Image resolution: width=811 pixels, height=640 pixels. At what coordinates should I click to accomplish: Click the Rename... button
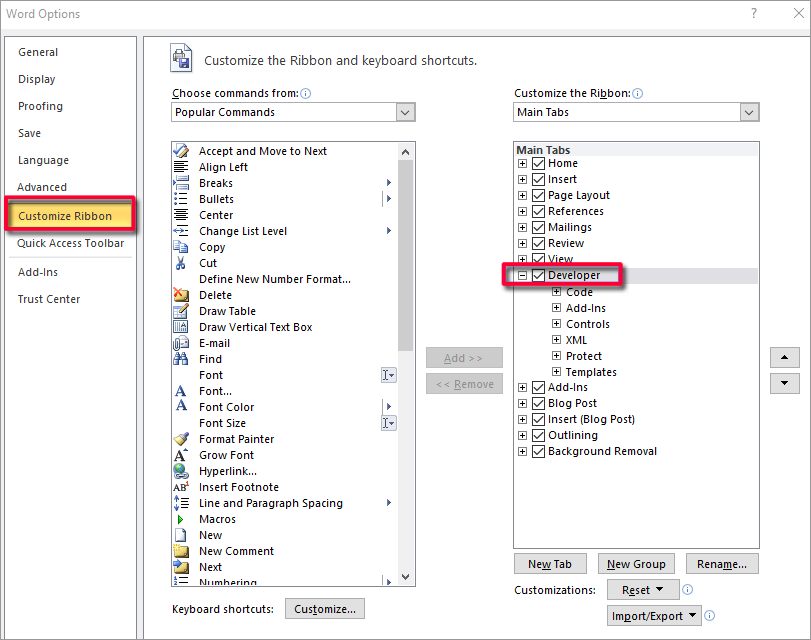[x=722, y=564]
